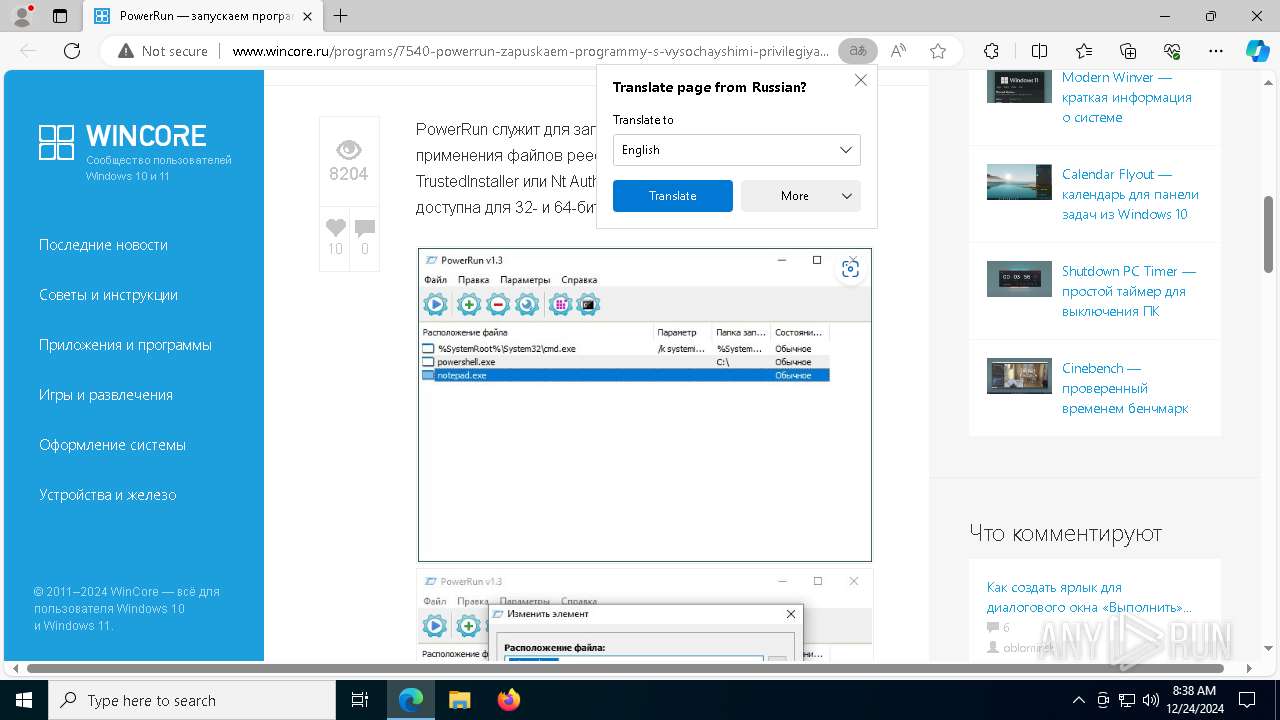
Task: Click the address bar URL
Action: pyautogui.click(x=530, y=51)
